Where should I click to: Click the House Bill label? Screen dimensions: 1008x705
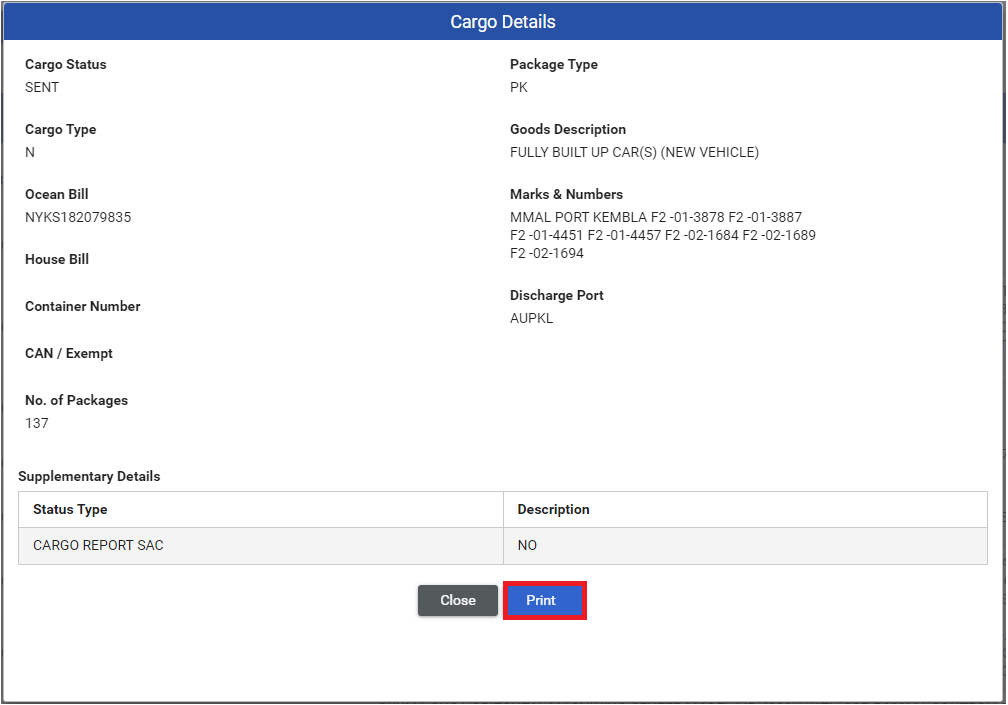[x=57, y=259]
